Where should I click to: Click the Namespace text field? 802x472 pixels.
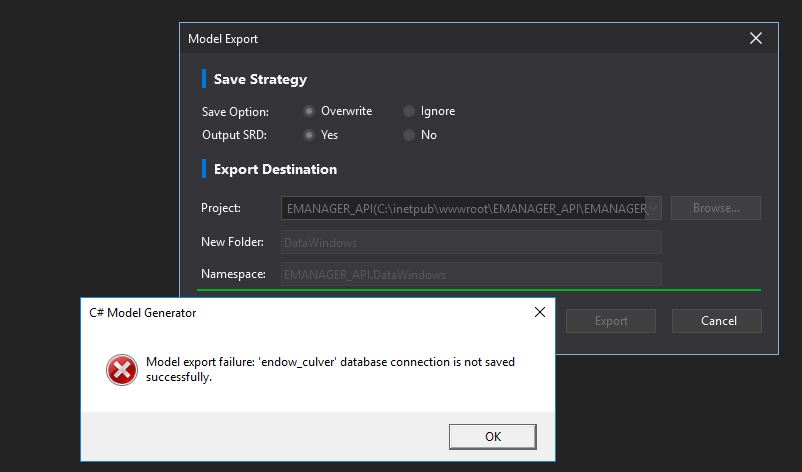[x=470, y=274]
